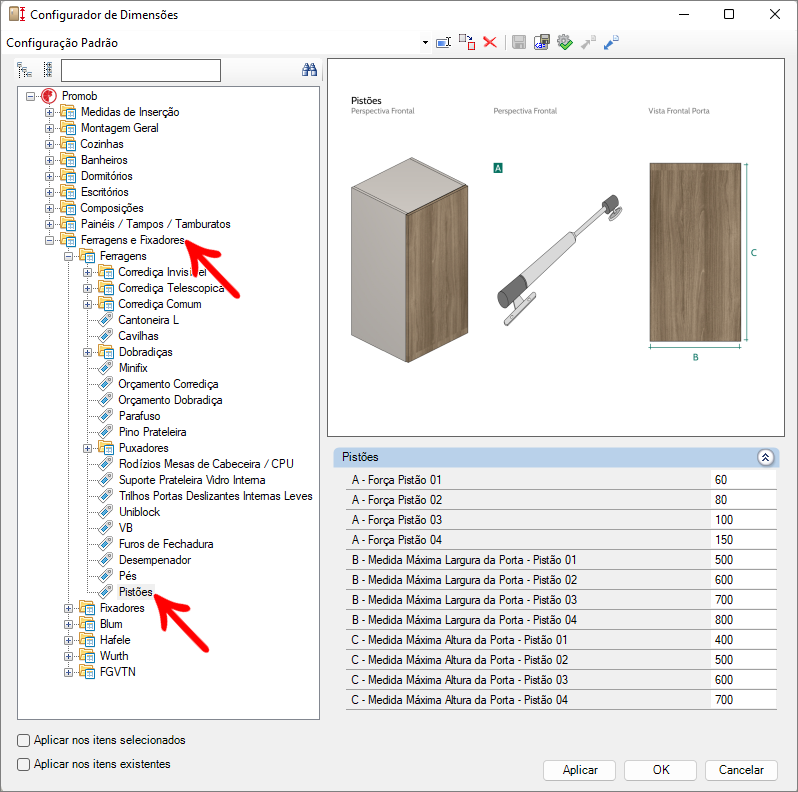
Task: Click the cabinet perspective preview image
Action: click(x=409, y=260)
